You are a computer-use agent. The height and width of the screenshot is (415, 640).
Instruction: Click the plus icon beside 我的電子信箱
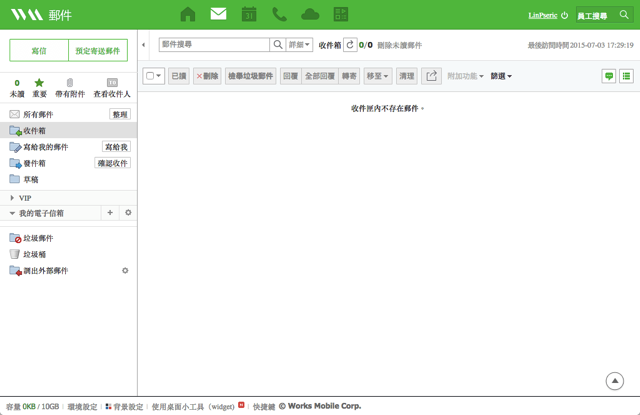tap(110, 213)
